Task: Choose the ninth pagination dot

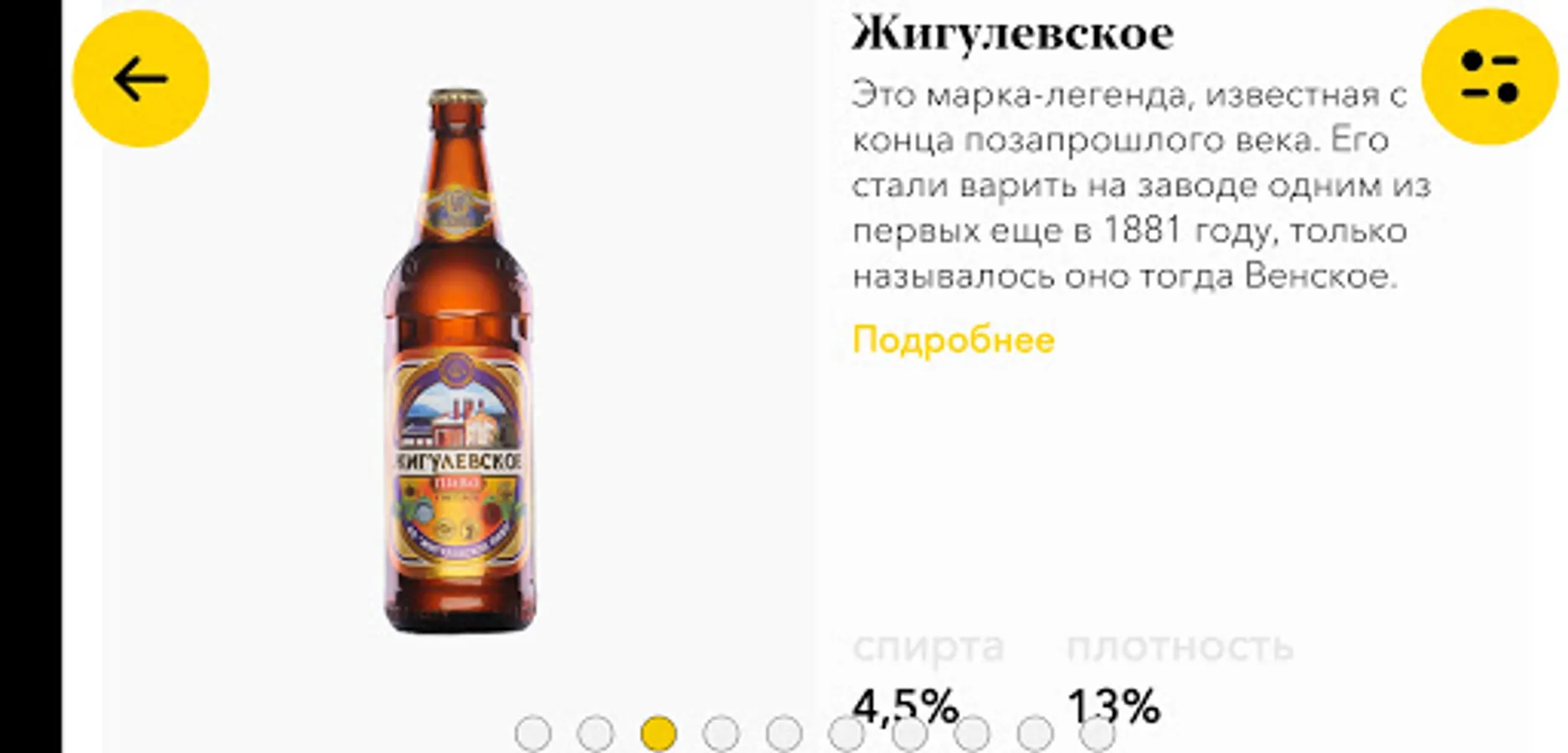Action: point(1035,734)
